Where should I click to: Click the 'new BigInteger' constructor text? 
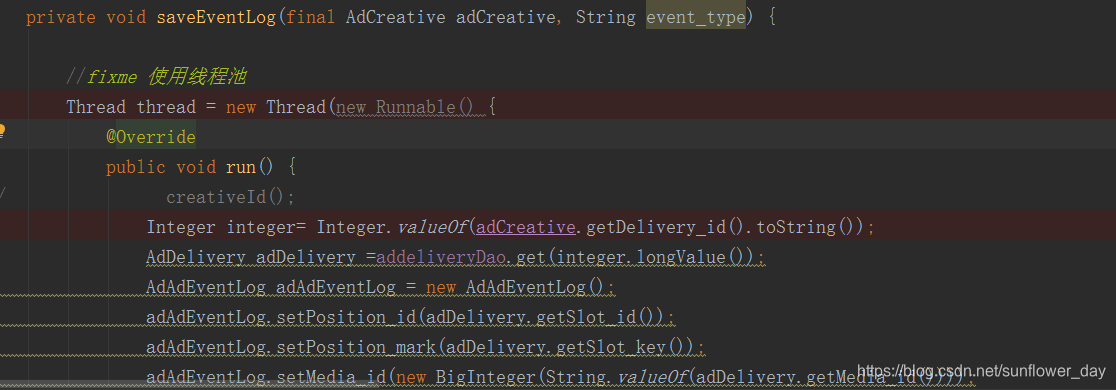[x=465, y=377]
